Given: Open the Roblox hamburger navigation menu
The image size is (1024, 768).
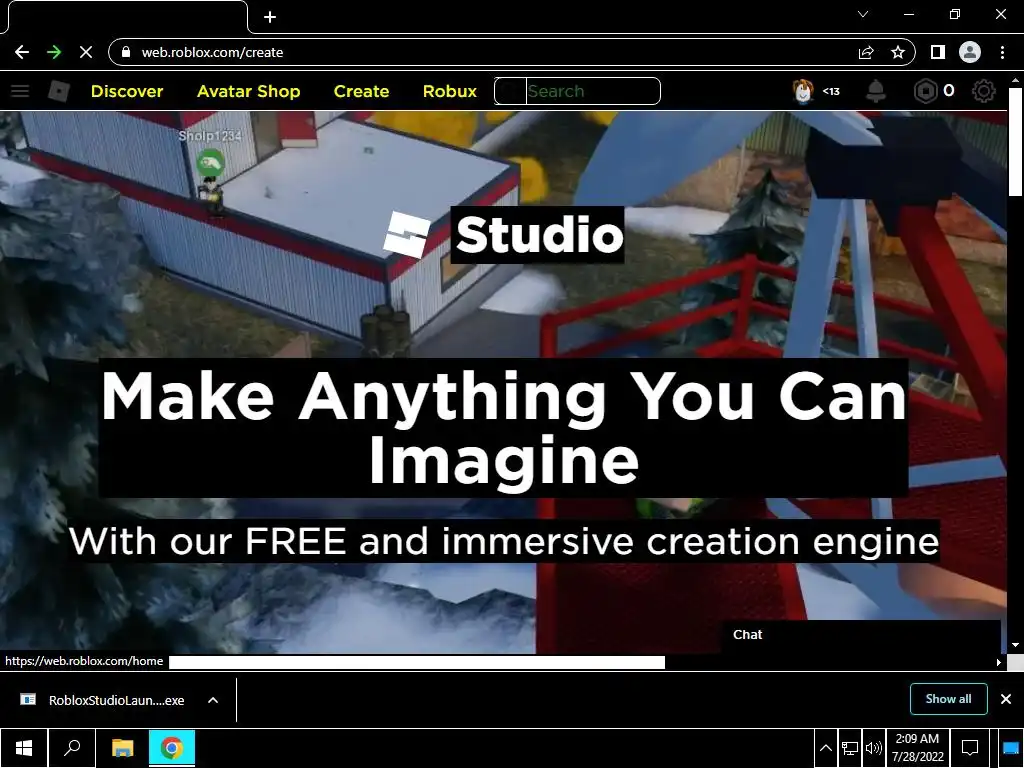Looking at the screenshot, I should click(x=20, y=91).
